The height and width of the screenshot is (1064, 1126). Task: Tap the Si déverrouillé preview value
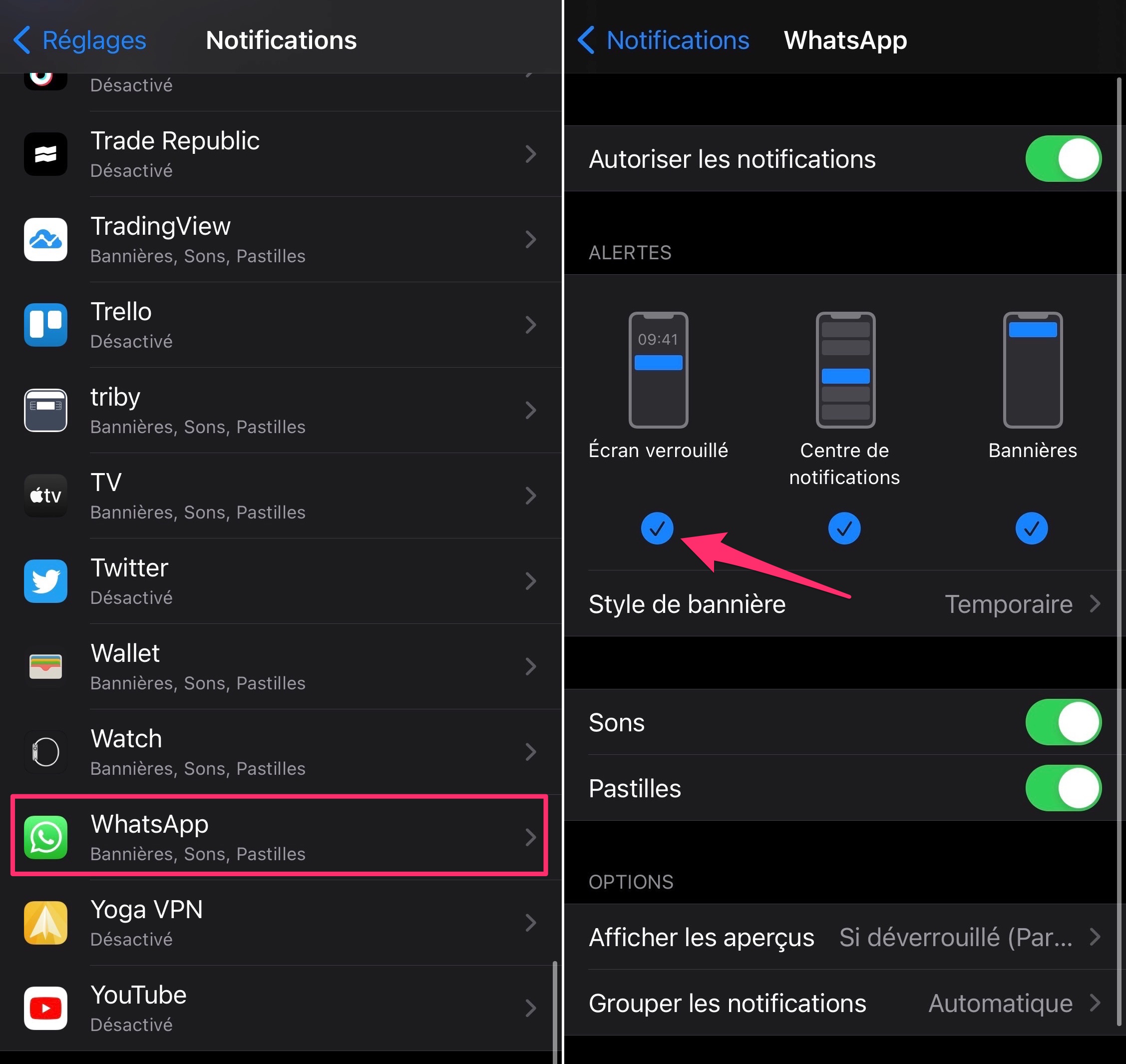pyautogui.click(x=956, y=937)
